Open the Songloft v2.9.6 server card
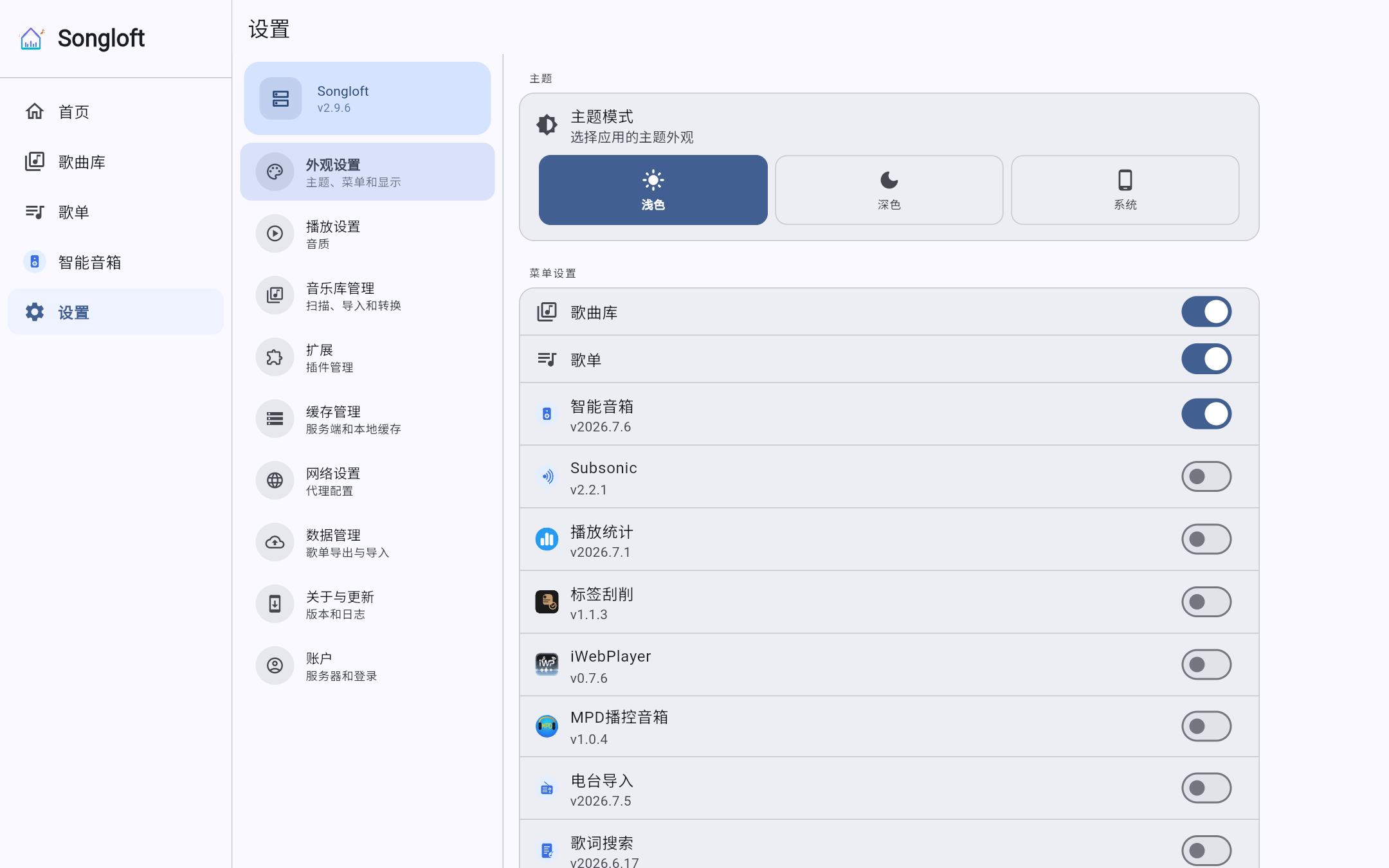Screen dimensions: 1389x868 pos(367,98)
